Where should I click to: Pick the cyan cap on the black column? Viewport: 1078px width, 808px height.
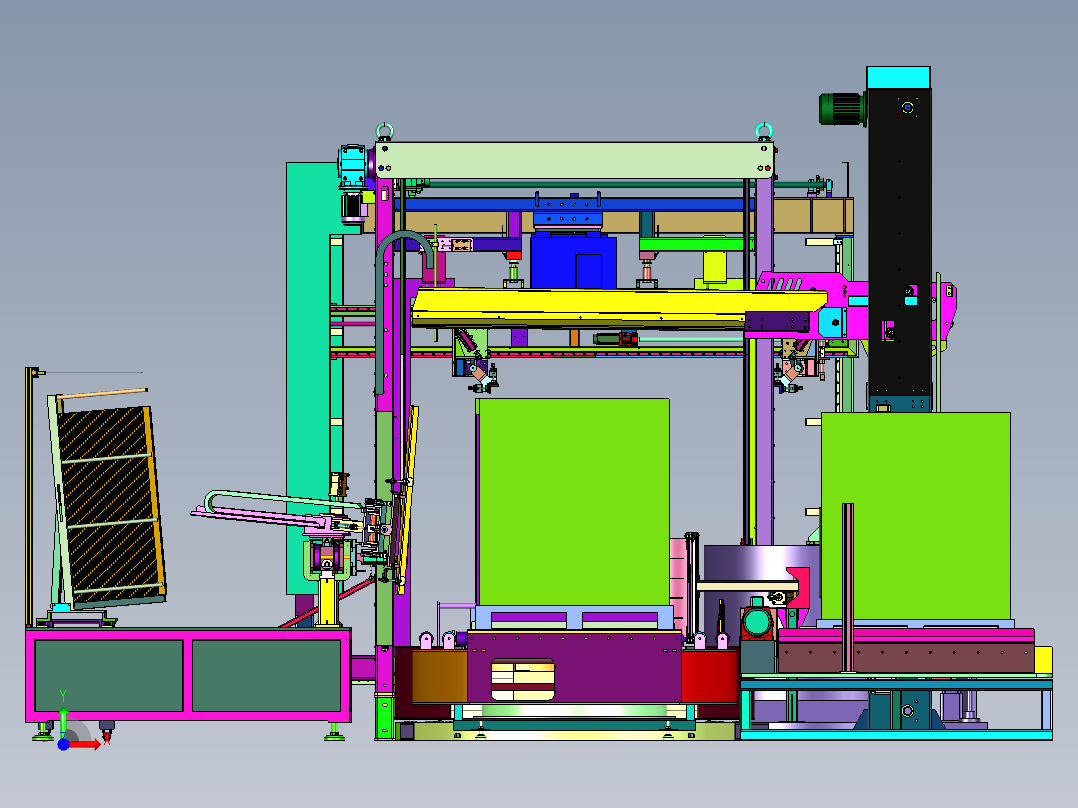click(x=899, y=78)
